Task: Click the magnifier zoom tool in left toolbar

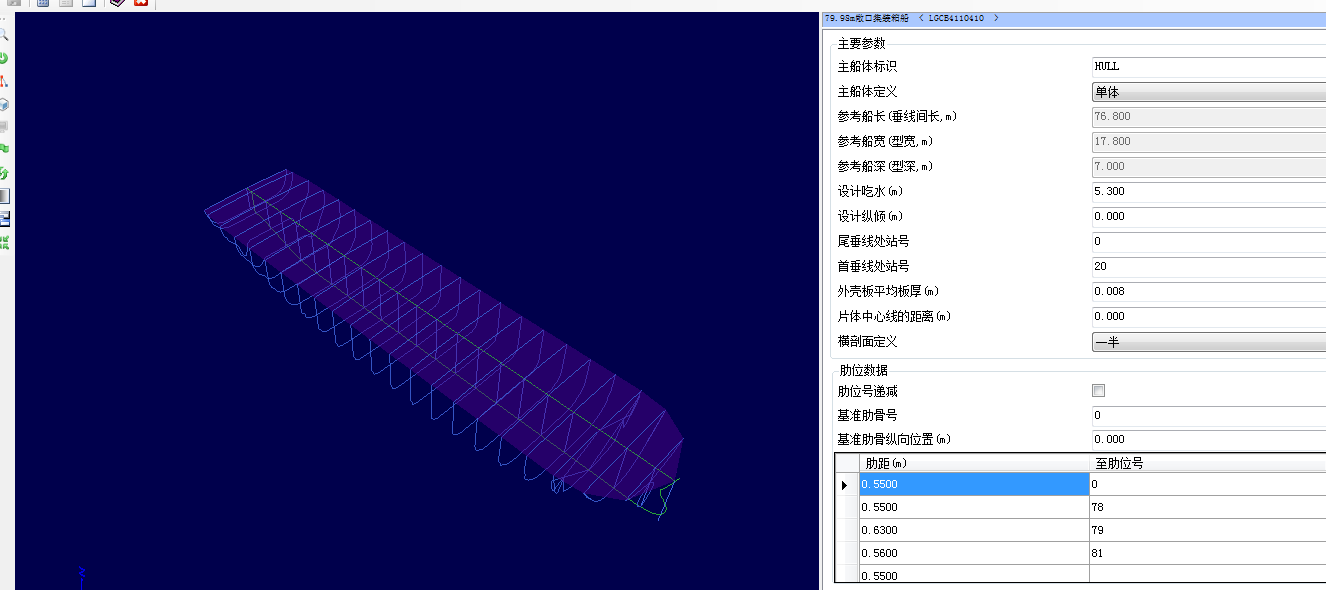Action: pyautogui.click(x=4, y=35)
